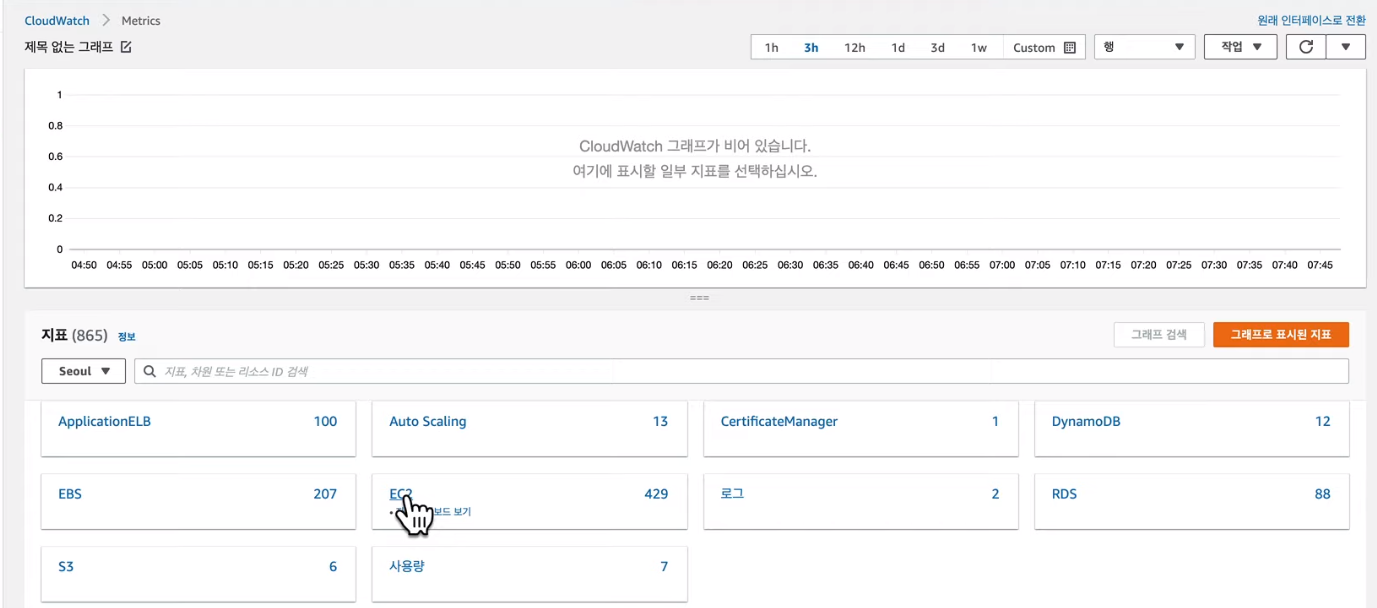This screenshot has height=608, width=1377.
Task: Open the 정보 info link
Action: [126, 337]
